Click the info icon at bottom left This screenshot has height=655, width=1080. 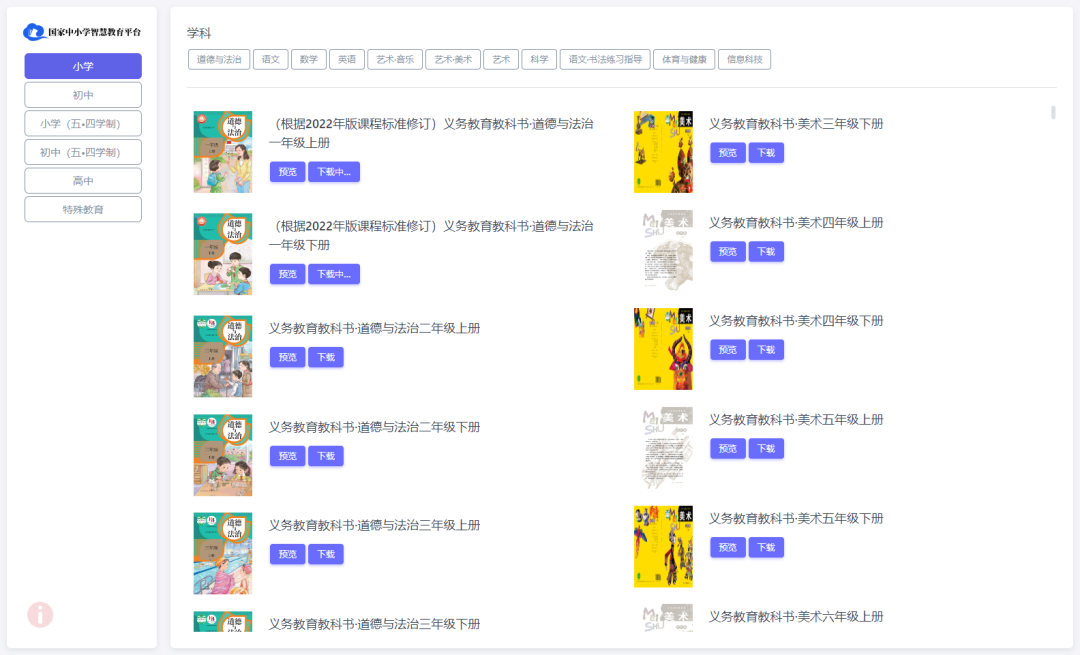pos(40,616)
